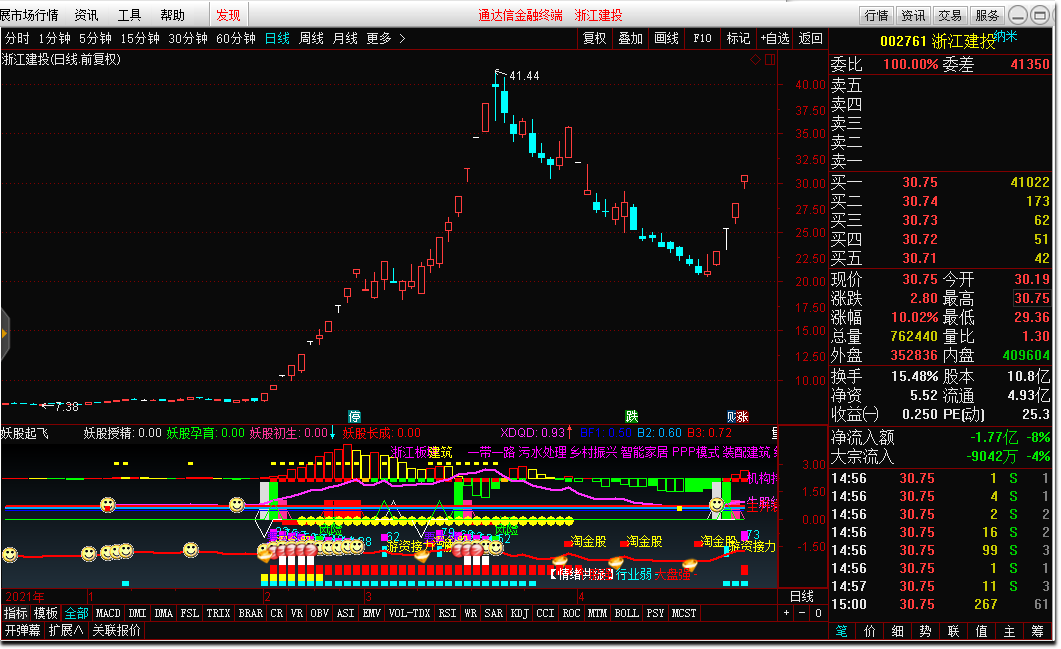The image size is (1061, 649).
Task: Open the 画线 drawing tools
Action: 667,39
